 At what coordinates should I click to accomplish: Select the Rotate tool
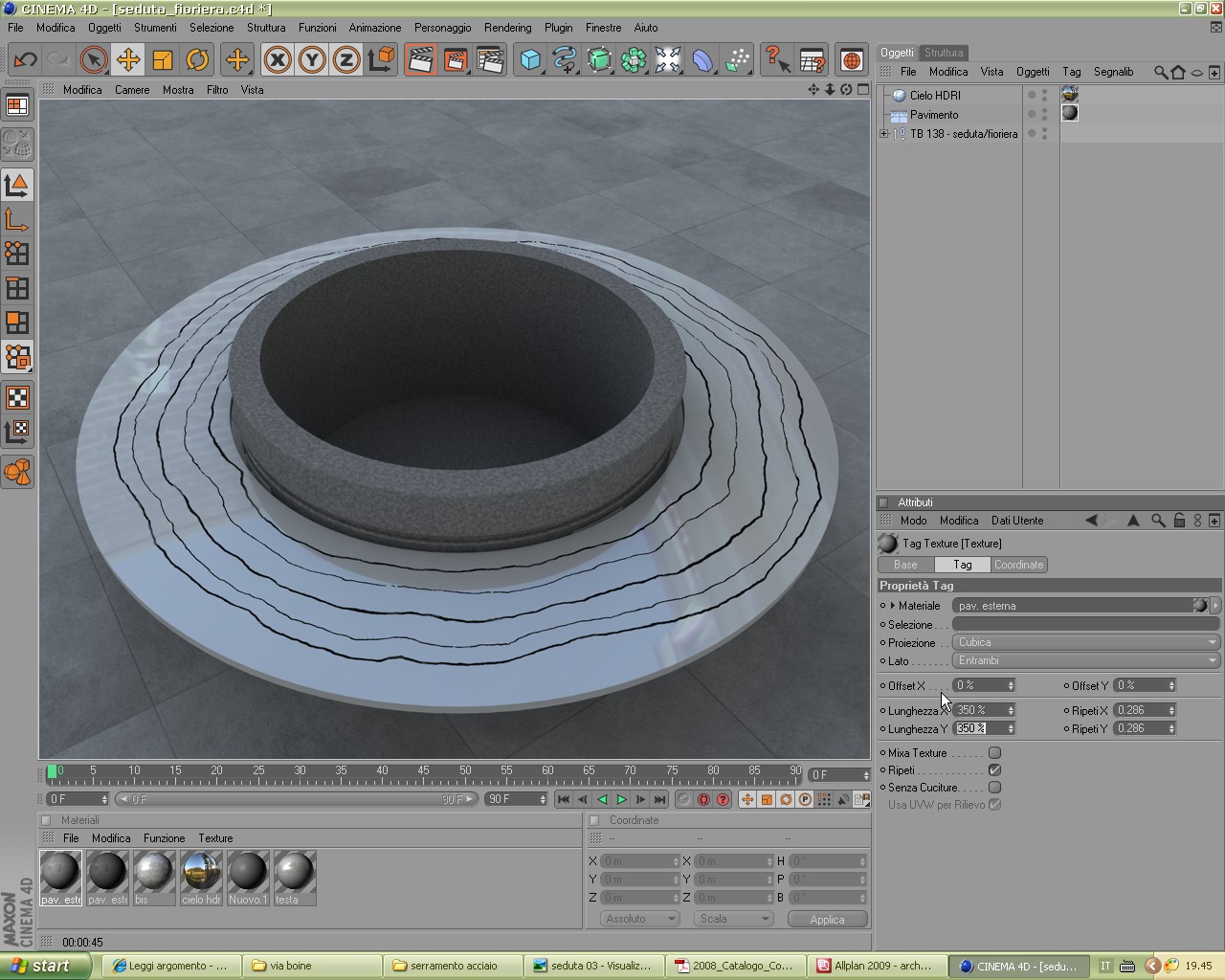(x=197, y=59)
